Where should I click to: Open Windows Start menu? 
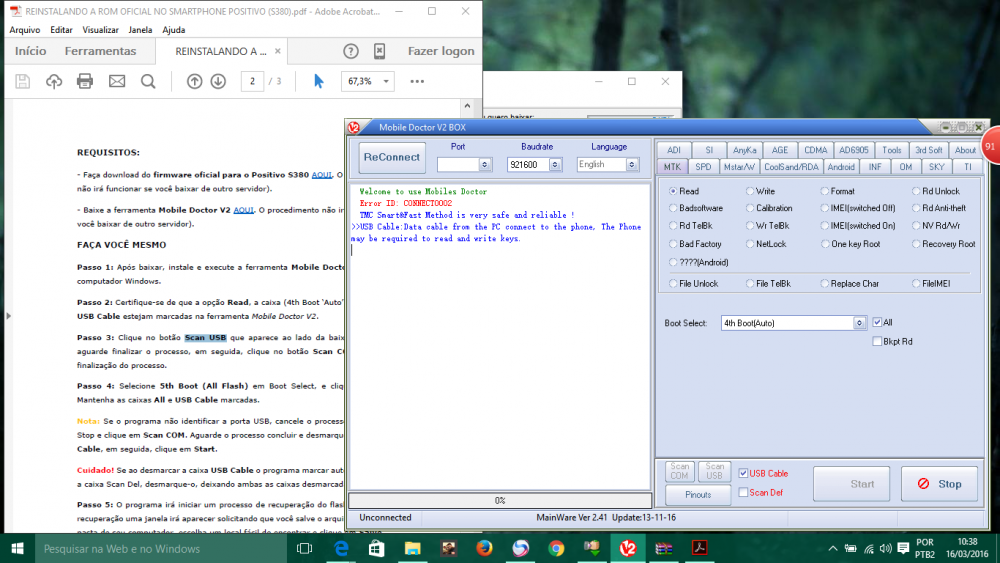pyautogui.click(x=17, y=548)
